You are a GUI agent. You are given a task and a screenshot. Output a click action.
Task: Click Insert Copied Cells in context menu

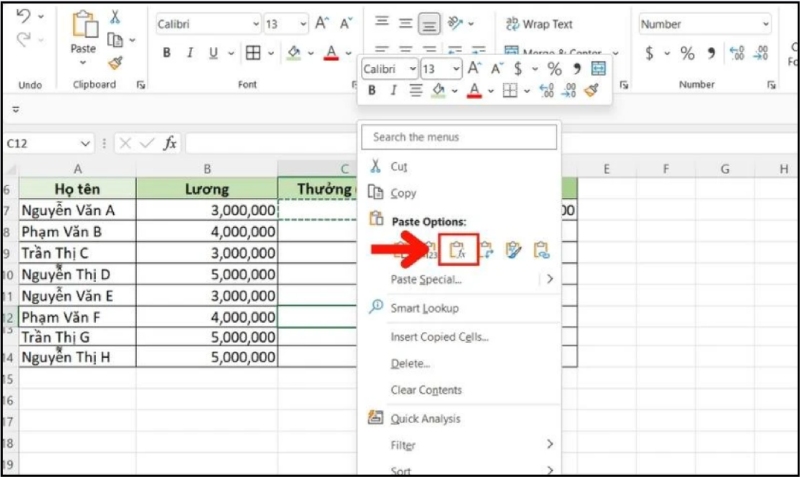(x=439, y=337)
